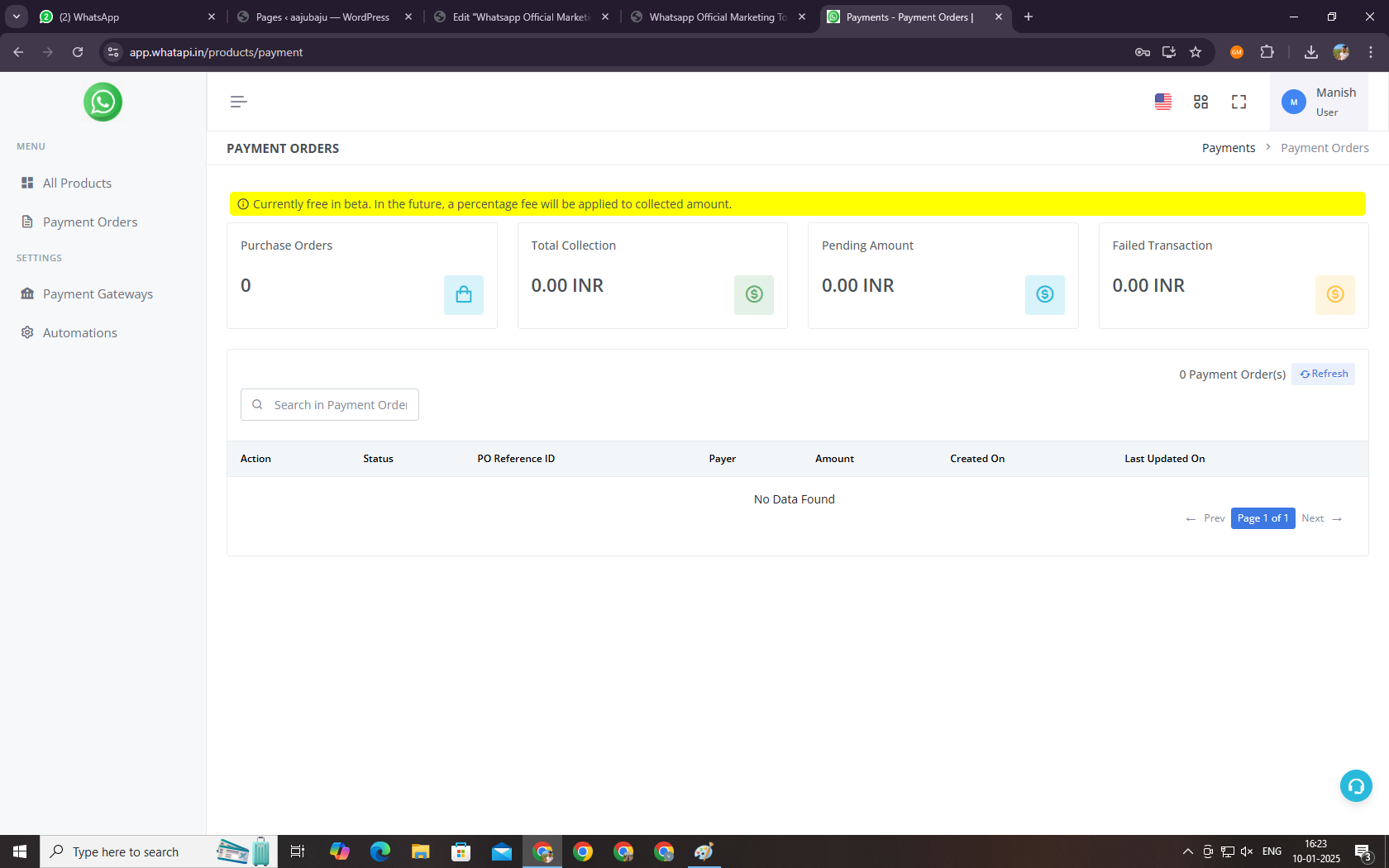Click the Payment Orders breadcrumb
The width and height of the screenshot is (1389, 868).
(1325, 148)
